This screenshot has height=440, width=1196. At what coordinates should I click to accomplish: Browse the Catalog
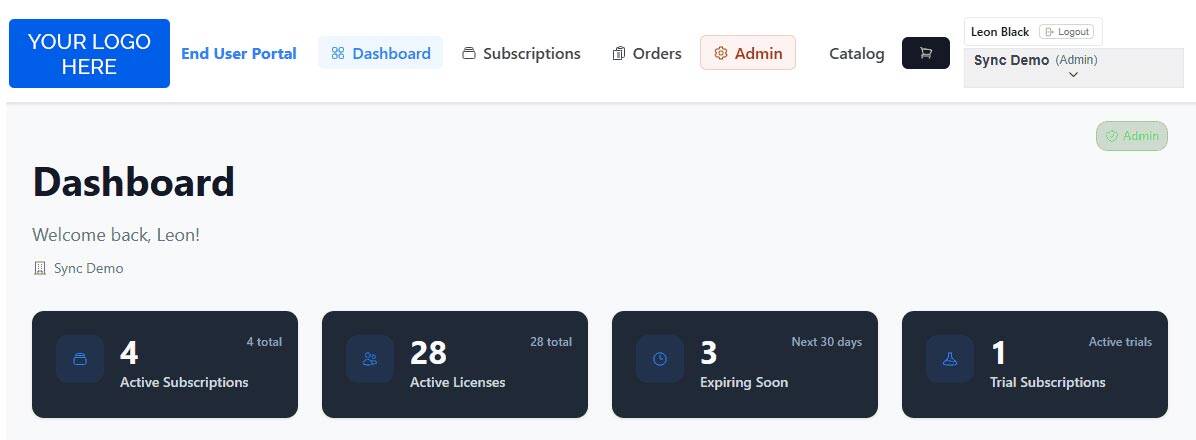tap(857, 53)
